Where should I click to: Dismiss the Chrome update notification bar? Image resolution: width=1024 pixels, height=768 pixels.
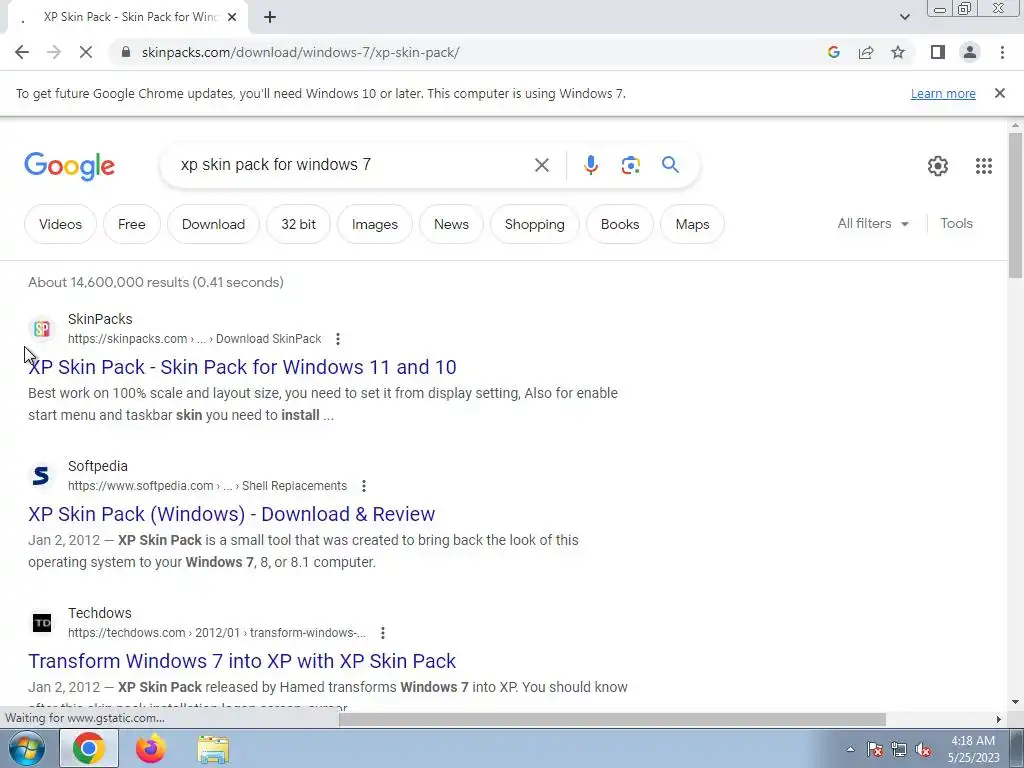pos(999,93)
